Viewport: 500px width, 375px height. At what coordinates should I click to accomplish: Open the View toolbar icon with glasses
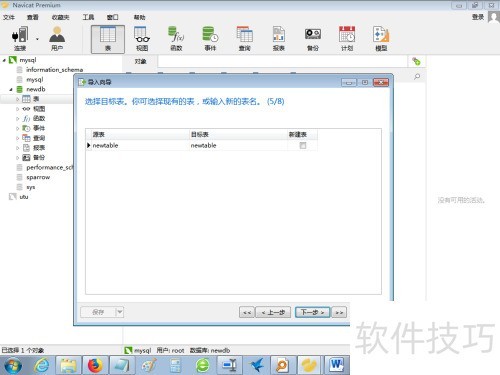[142, 39]
